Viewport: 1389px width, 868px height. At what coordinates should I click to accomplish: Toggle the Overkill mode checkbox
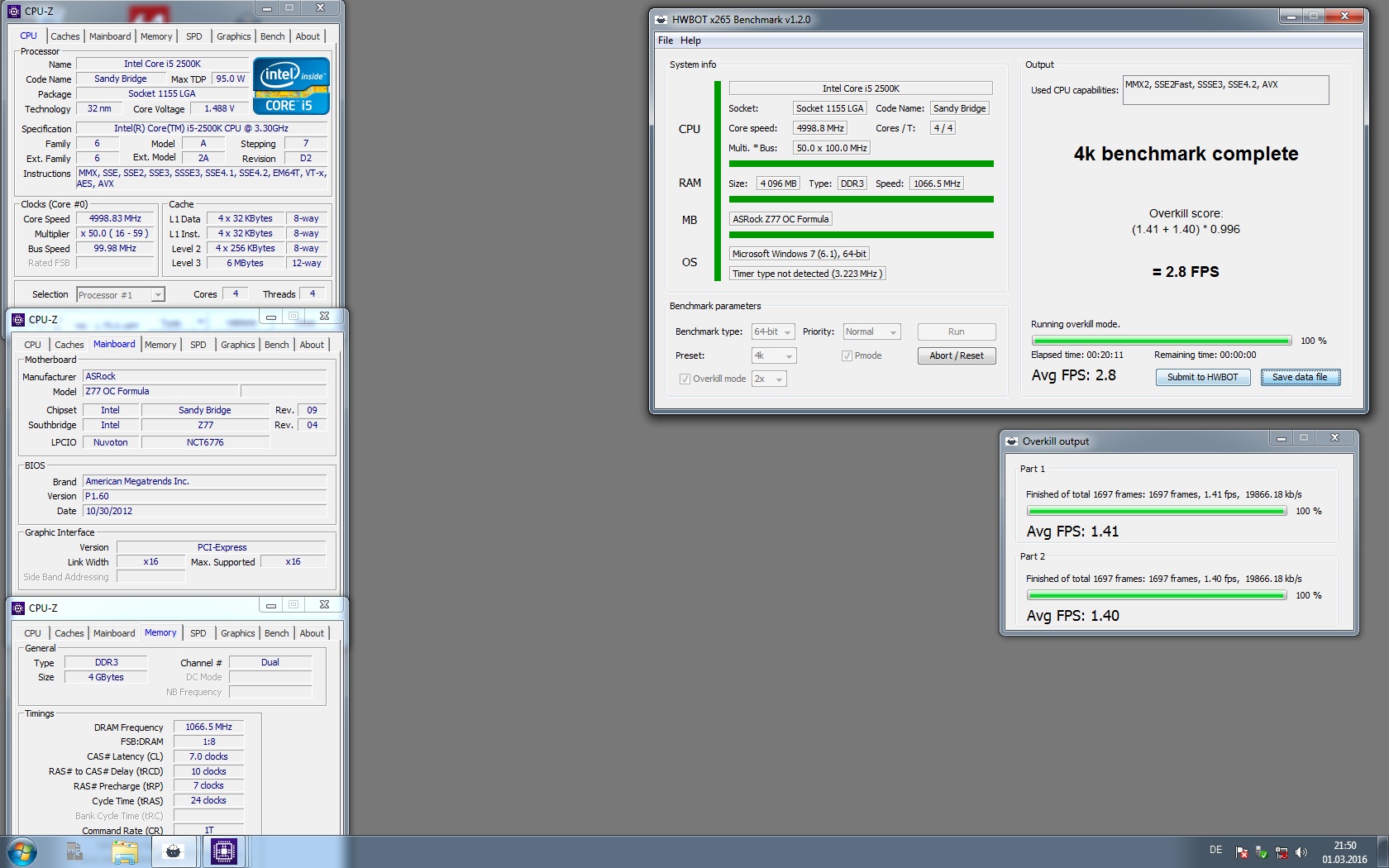pyautogui.click(x=685, y=379)
